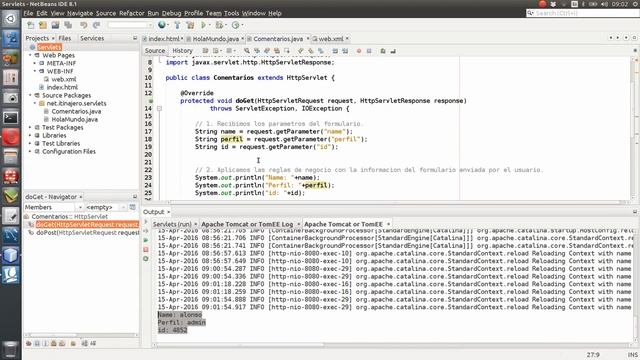Run the project with the green play icon
Screen dimensions: 640x360
pyautogui.click(x=203, y=25)
